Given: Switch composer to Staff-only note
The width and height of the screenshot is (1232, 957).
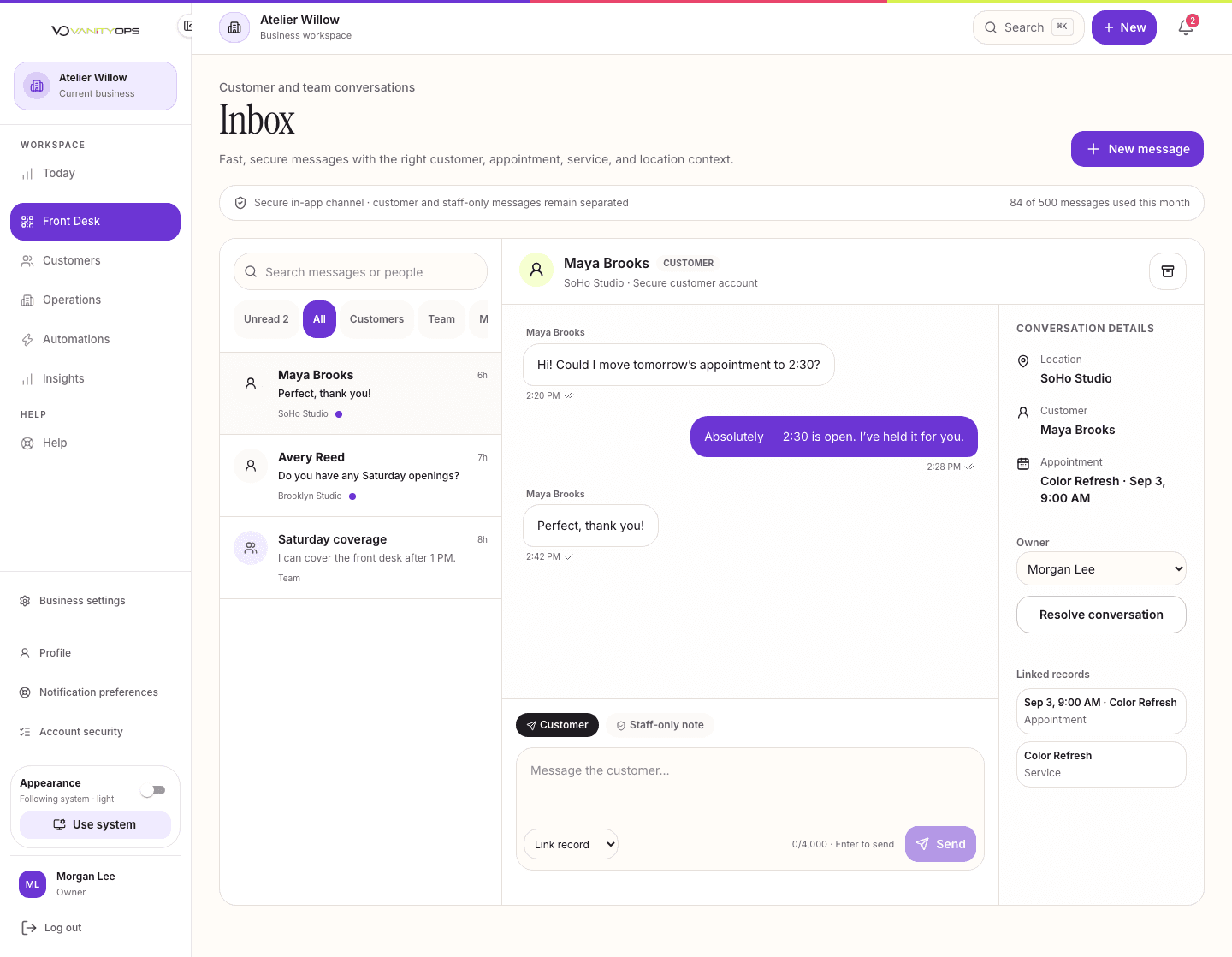Looking at the screenshot, I should (660, 725).
